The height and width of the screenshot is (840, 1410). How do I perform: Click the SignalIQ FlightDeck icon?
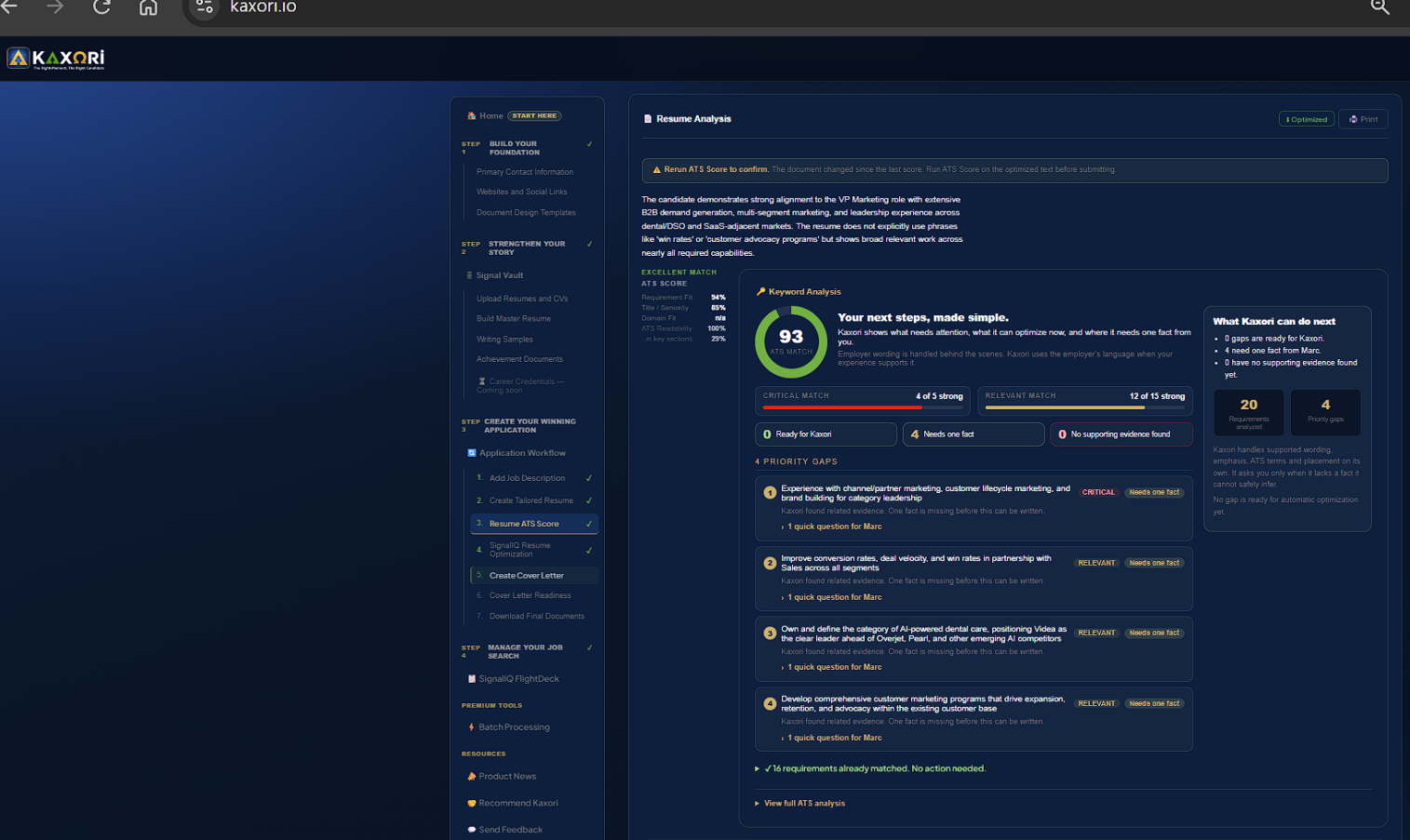[472, 679]
